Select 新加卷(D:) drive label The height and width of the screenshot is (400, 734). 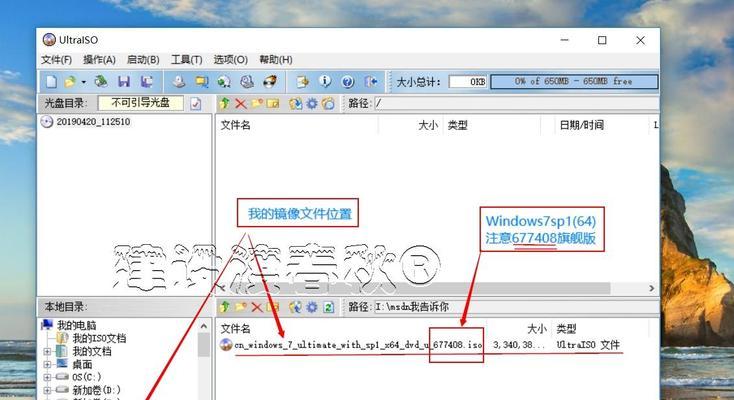pyautogui.click(x=96, y=390)
